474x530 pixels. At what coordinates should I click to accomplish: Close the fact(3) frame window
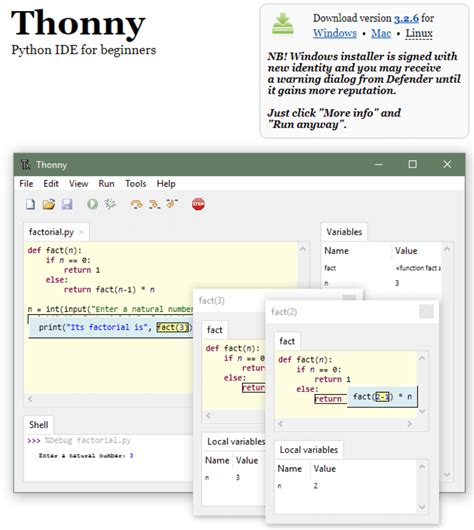click(349, 297)
